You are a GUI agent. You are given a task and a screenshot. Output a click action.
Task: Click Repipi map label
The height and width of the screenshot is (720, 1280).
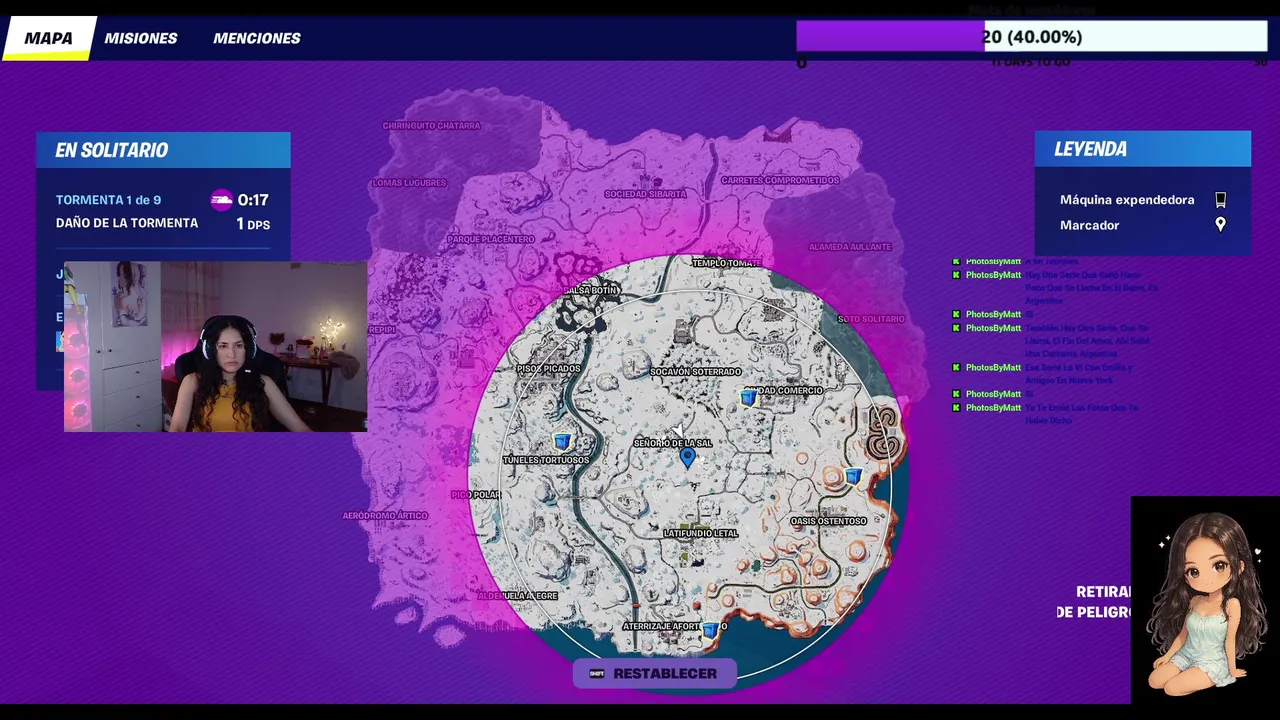click(383, 330)
